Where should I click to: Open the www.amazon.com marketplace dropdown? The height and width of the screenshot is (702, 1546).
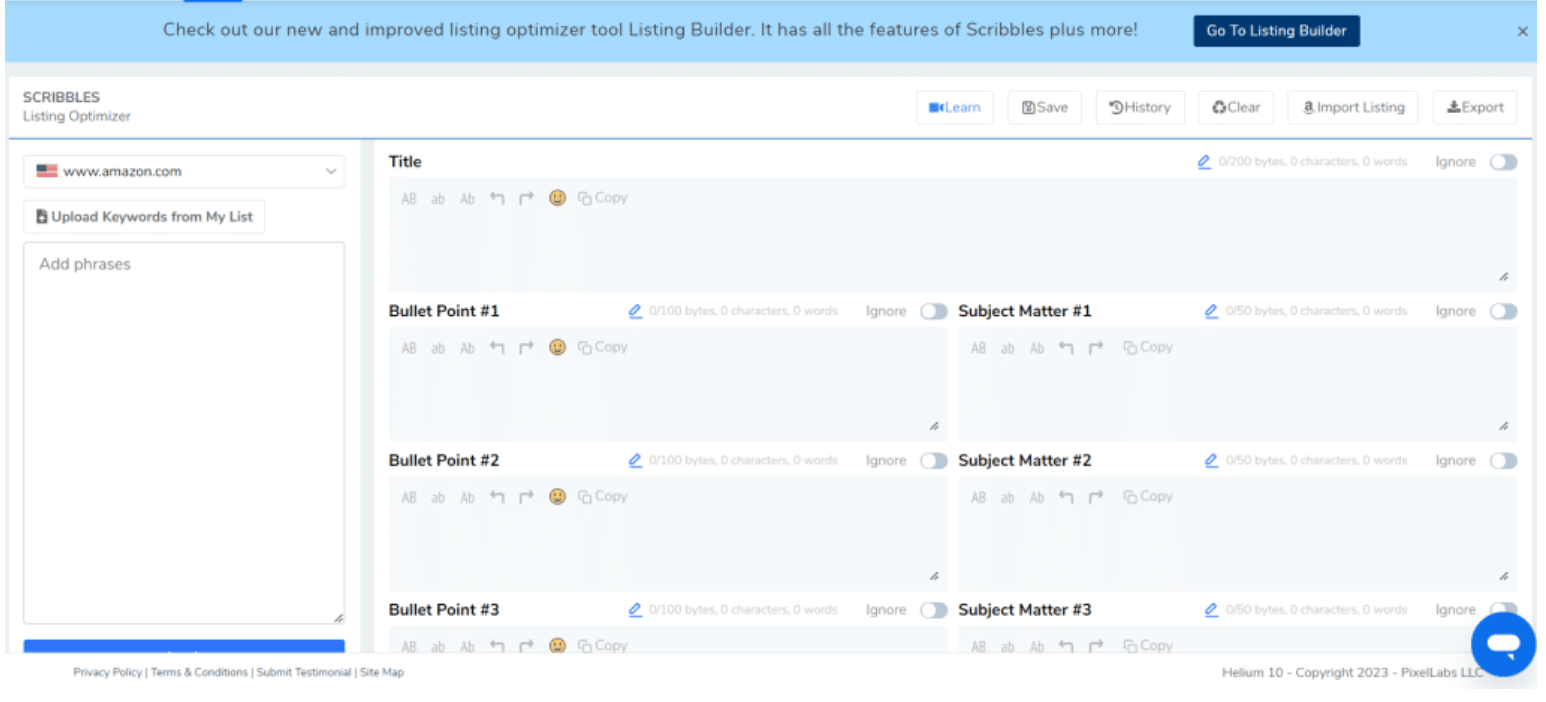184,171
